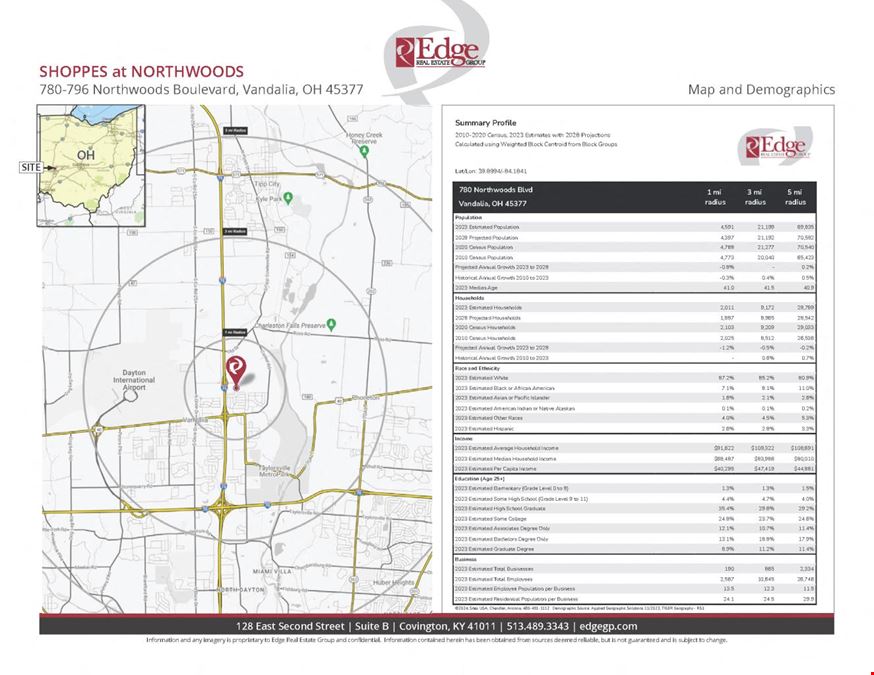Click the 2023 Estimated Population row label
Viewport: 874px width, 675px height.
pos(487,227)
